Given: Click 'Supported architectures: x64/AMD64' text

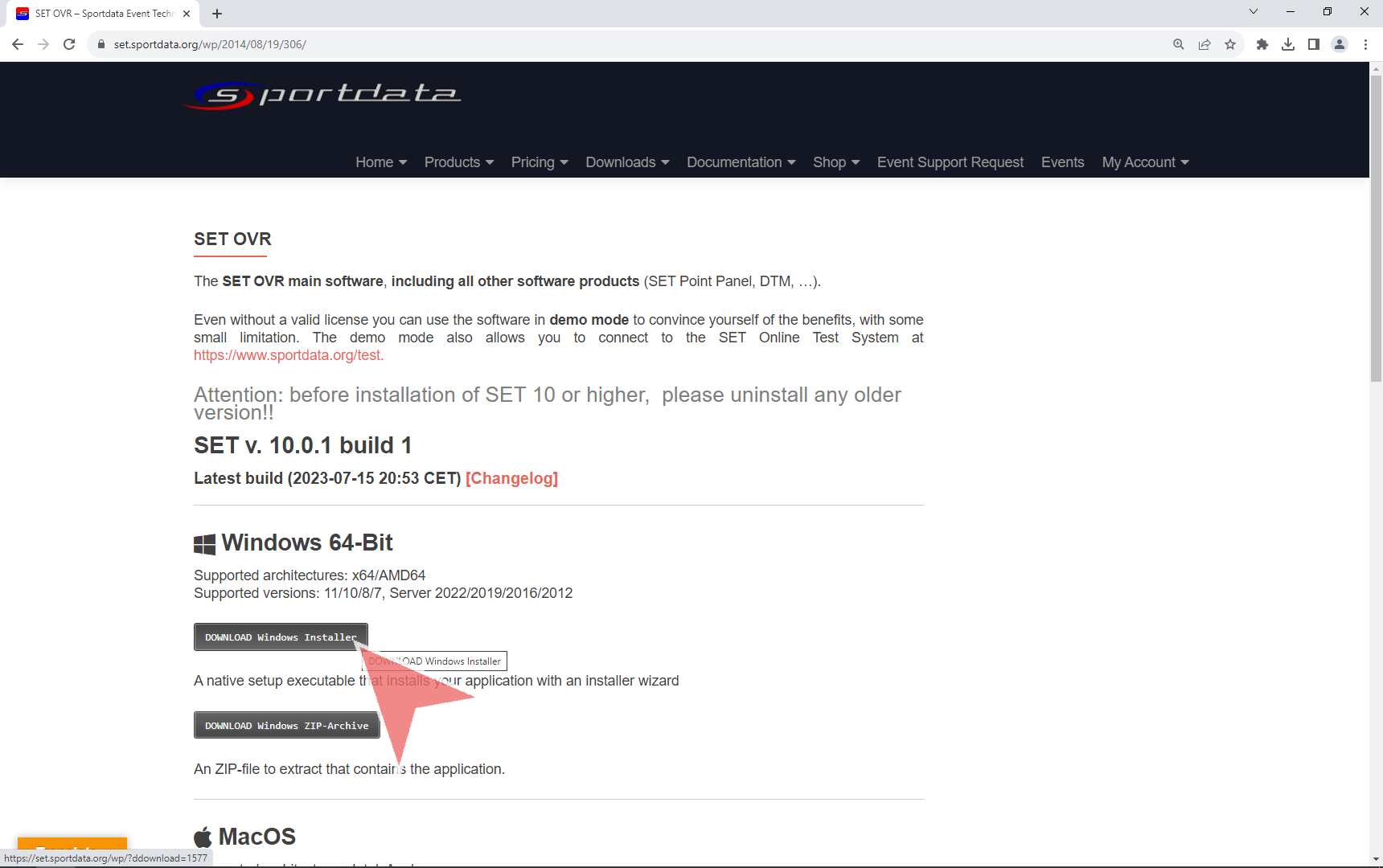Looking at the screenshot, I should (x=310, y=575).
